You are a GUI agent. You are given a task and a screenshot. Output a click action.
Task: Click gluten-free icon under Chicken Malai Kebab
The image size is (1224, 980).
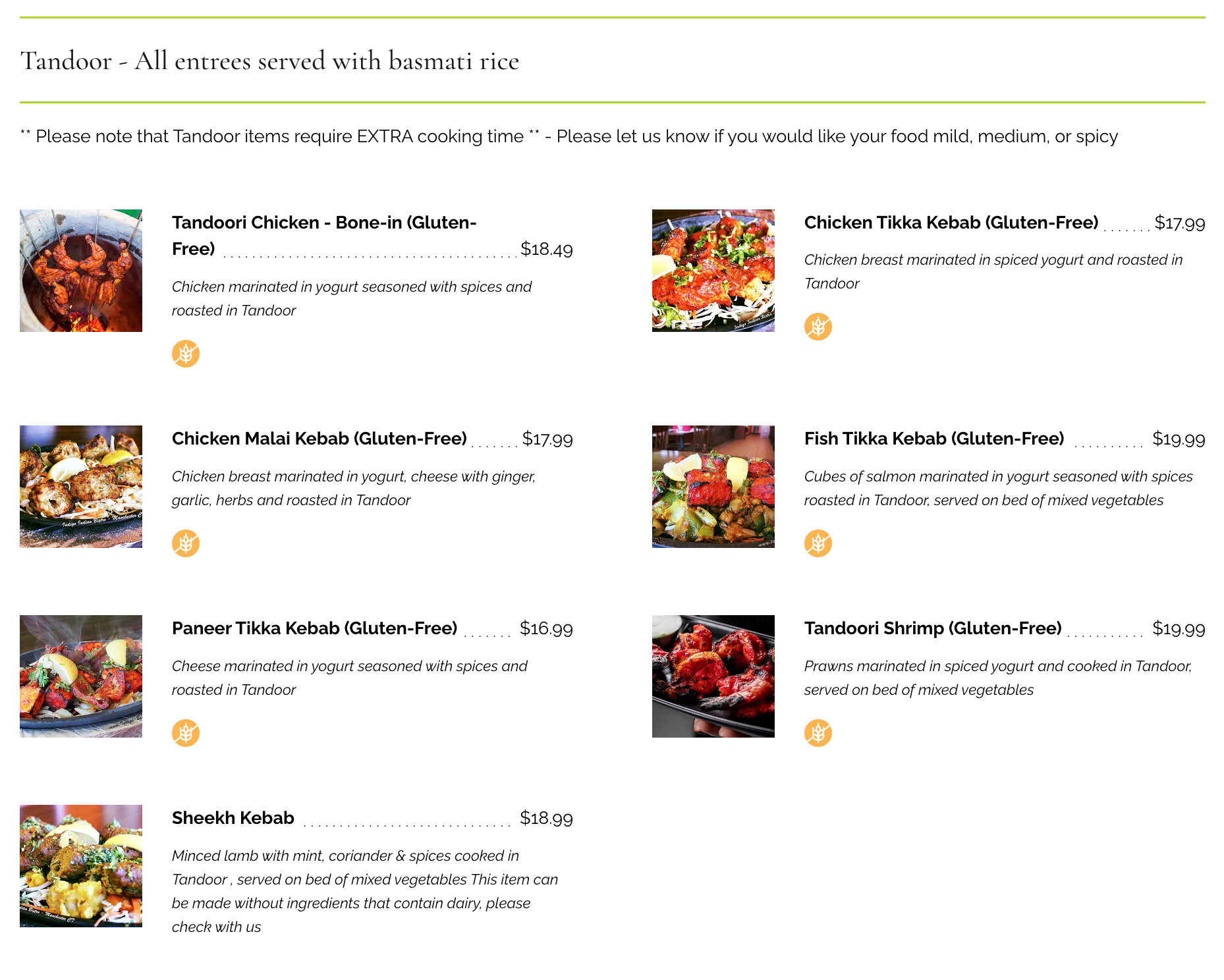pyautogui.click(x=186, y=543)
